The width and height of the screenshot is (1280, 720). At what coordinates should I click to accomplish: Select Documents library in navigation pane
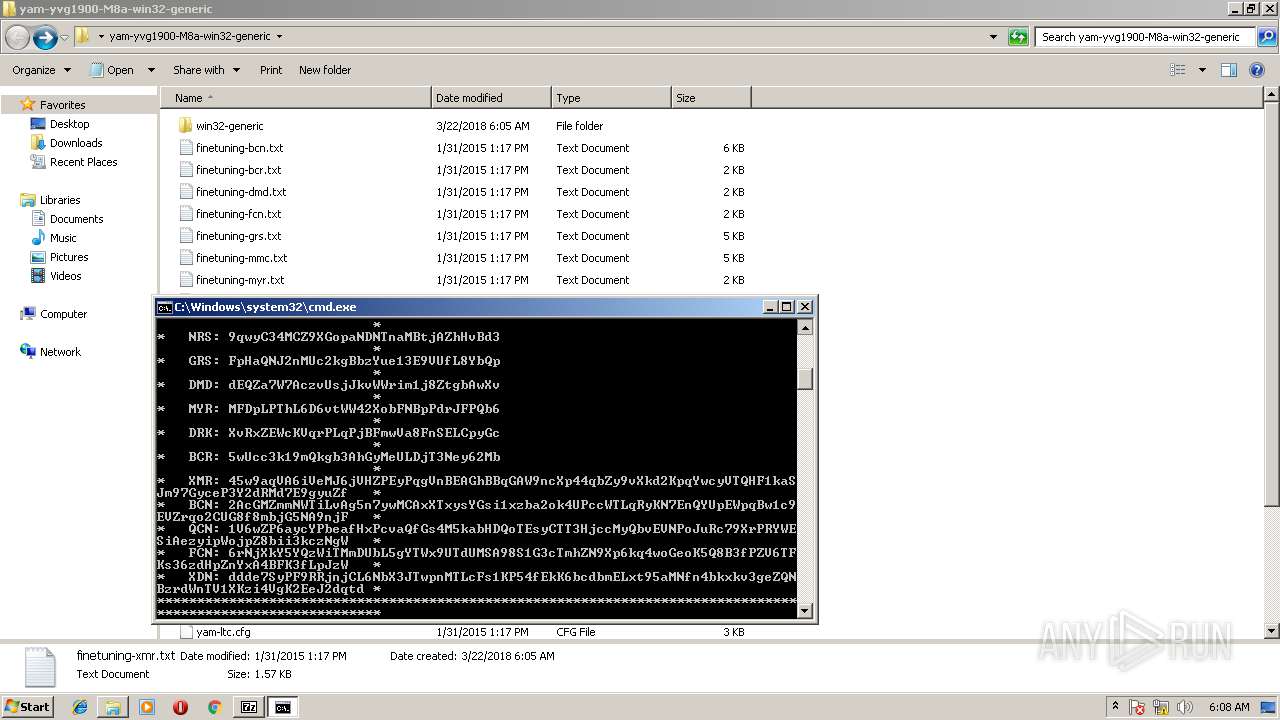click(76, 219)
